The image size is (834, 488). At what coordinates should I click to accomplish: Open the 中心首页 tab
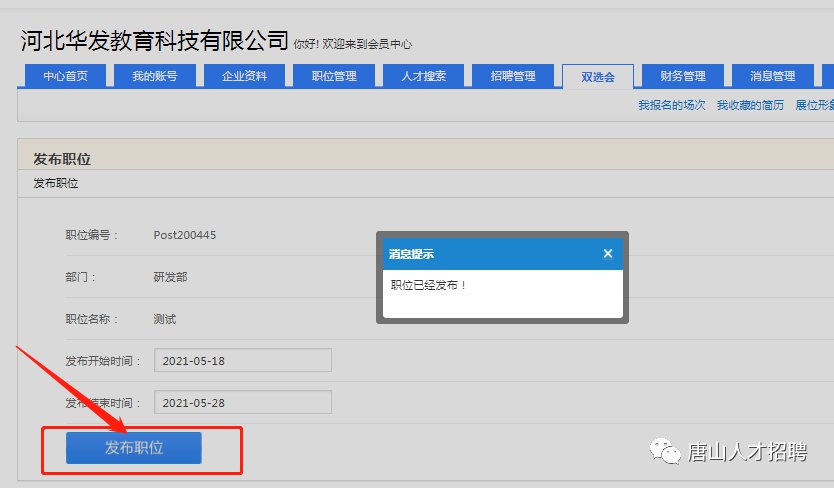[65, 76]
